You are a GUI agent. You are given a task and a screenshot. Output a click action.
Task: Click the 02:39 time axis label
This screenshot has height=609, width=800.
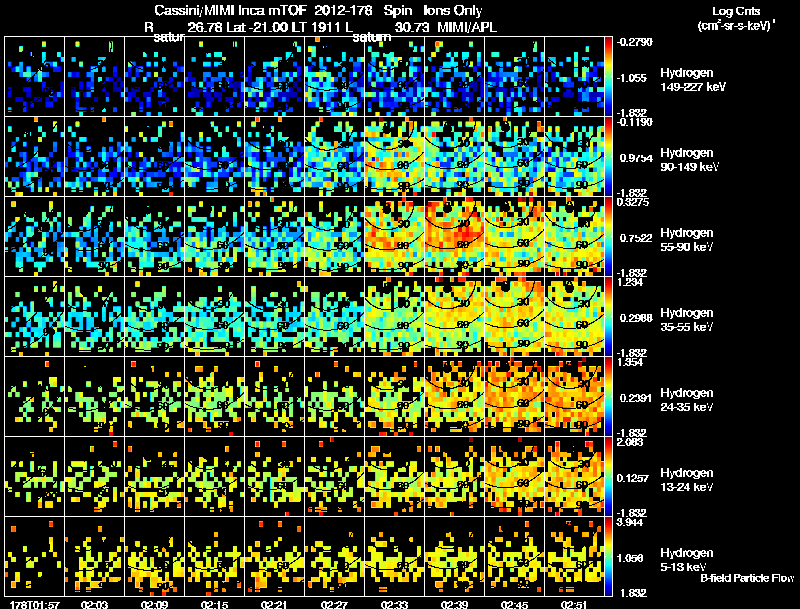click(454, 605)
